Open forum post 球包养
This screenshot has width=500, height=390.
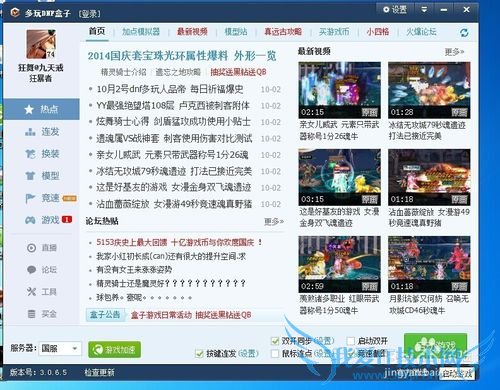pyautogui.click(x=144, y=297)
